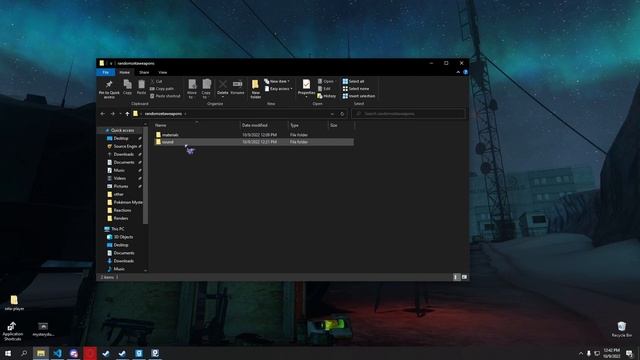Open Pictures in the navigation pane
The width and height of the screenshot is (640, 360).
(121, 187)
